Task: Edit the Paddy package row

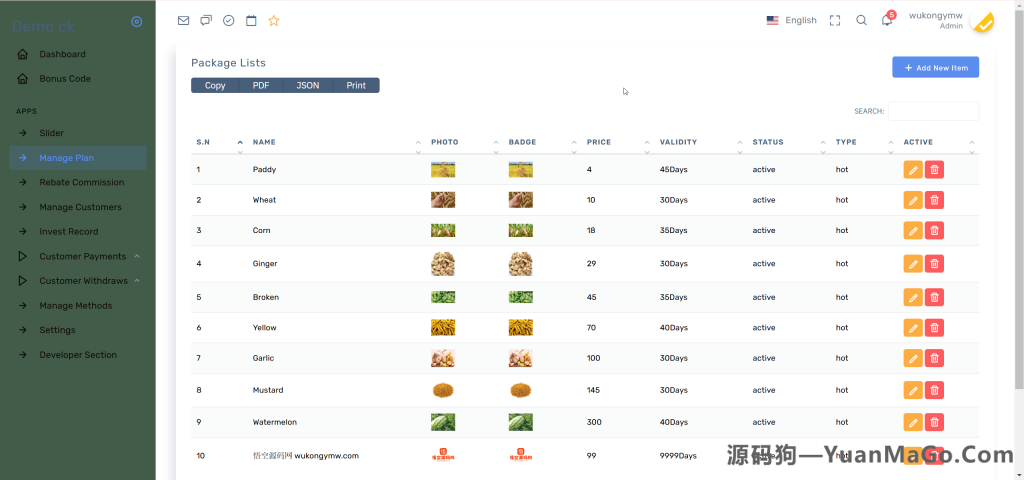Action: 913,170
